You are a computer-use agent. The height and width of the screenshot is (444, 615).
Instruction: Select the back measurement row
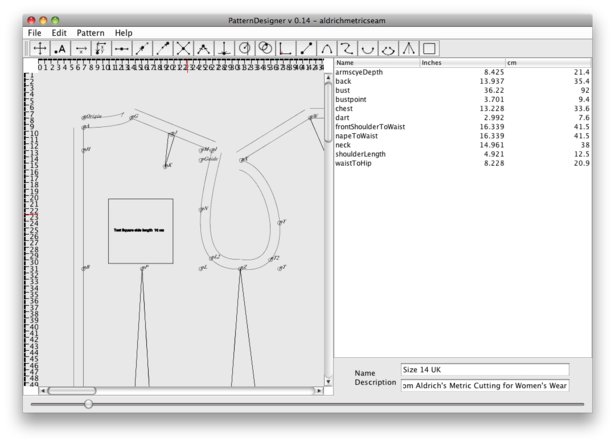point(462,81)
